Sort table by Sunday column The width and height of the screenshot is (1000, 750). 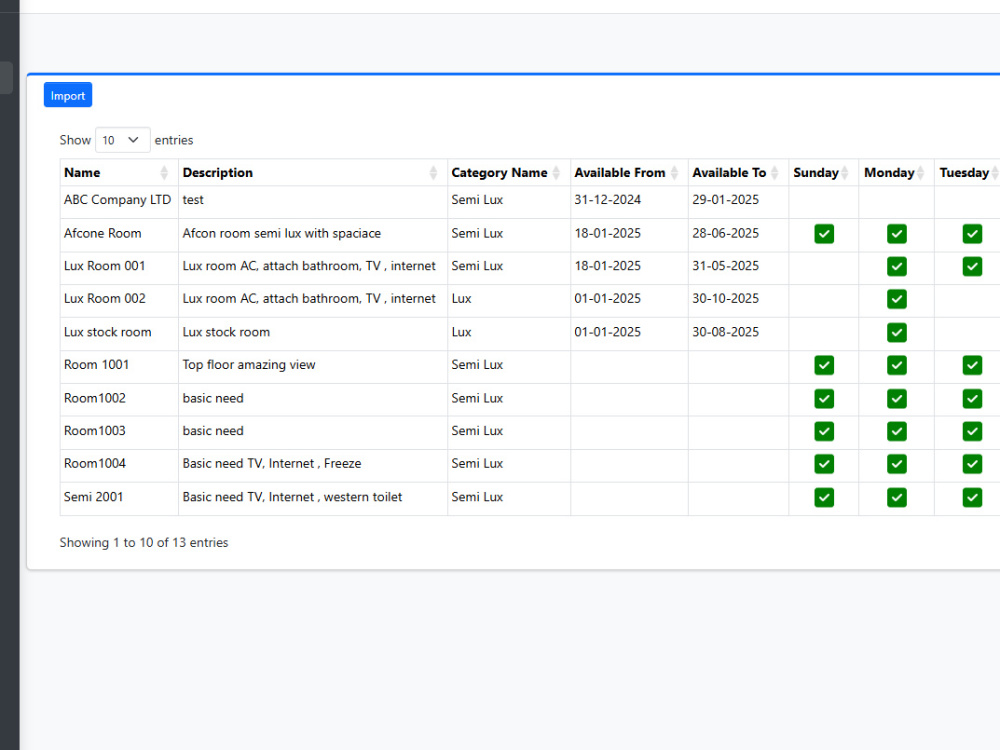(x=823, y=172)
